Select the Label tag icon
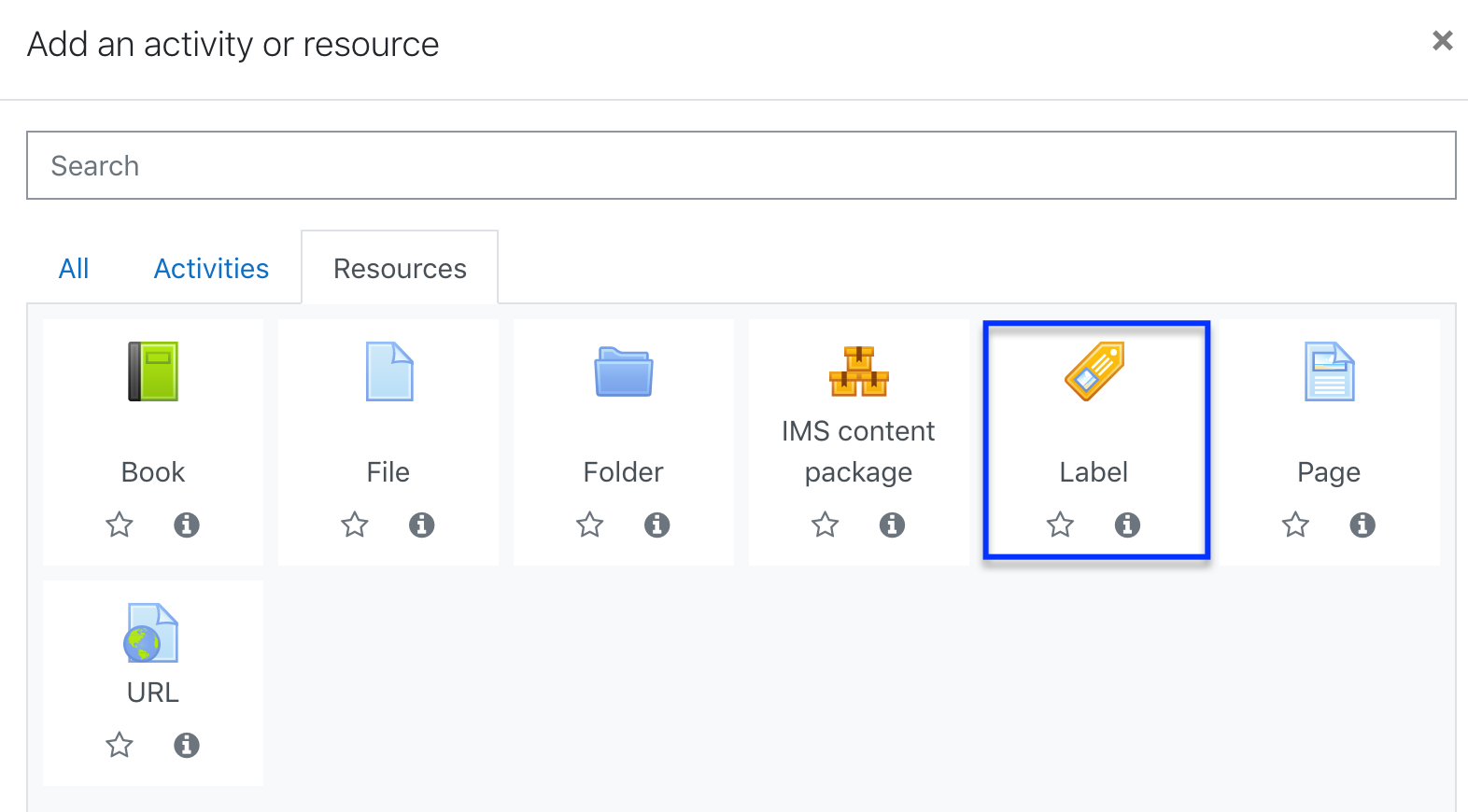Viewport: 1468px width, 812px height. 1094,371
